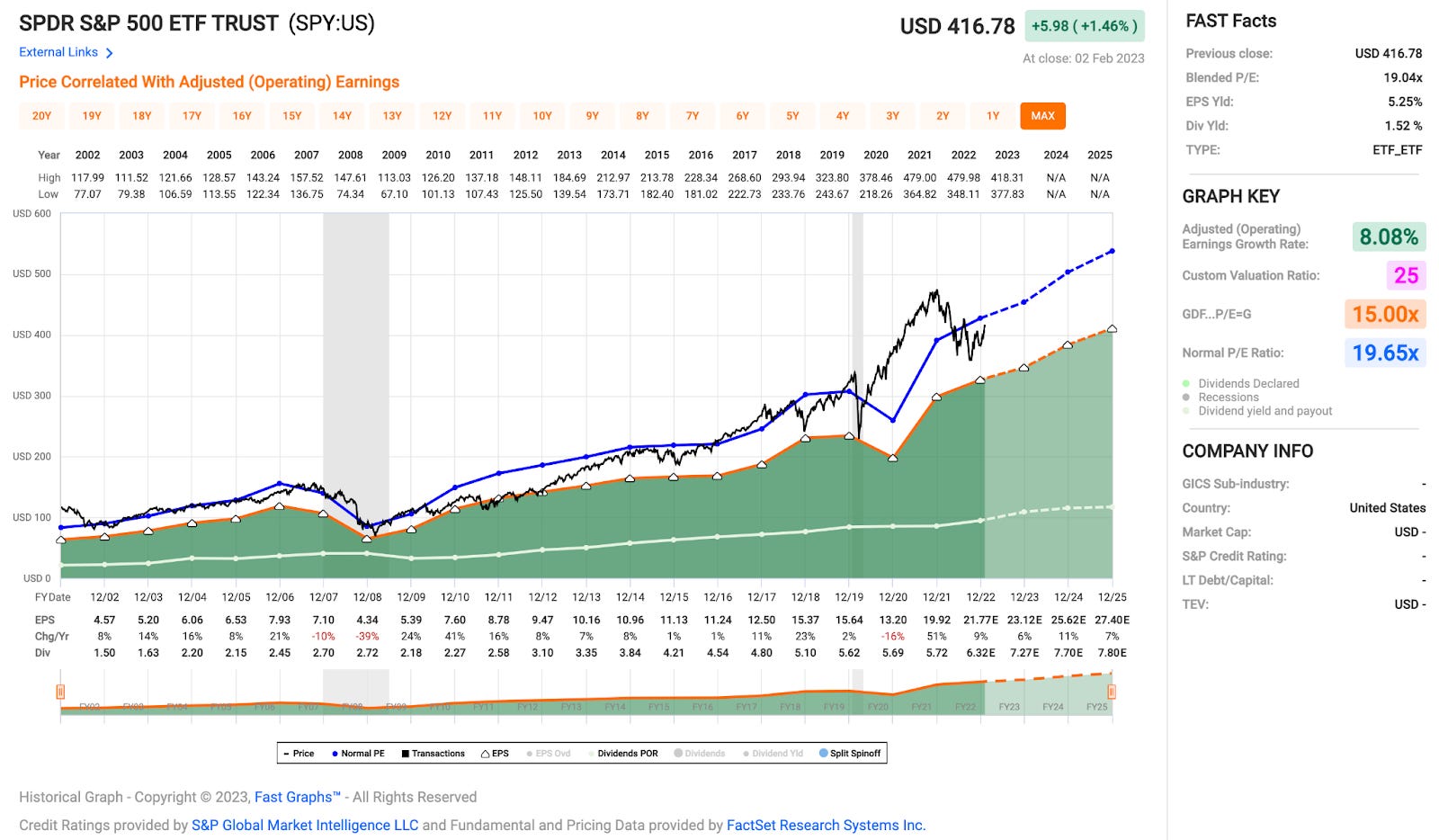Click the 2023 high value 418.31
1439x840 pixels.
(1007, 178)
